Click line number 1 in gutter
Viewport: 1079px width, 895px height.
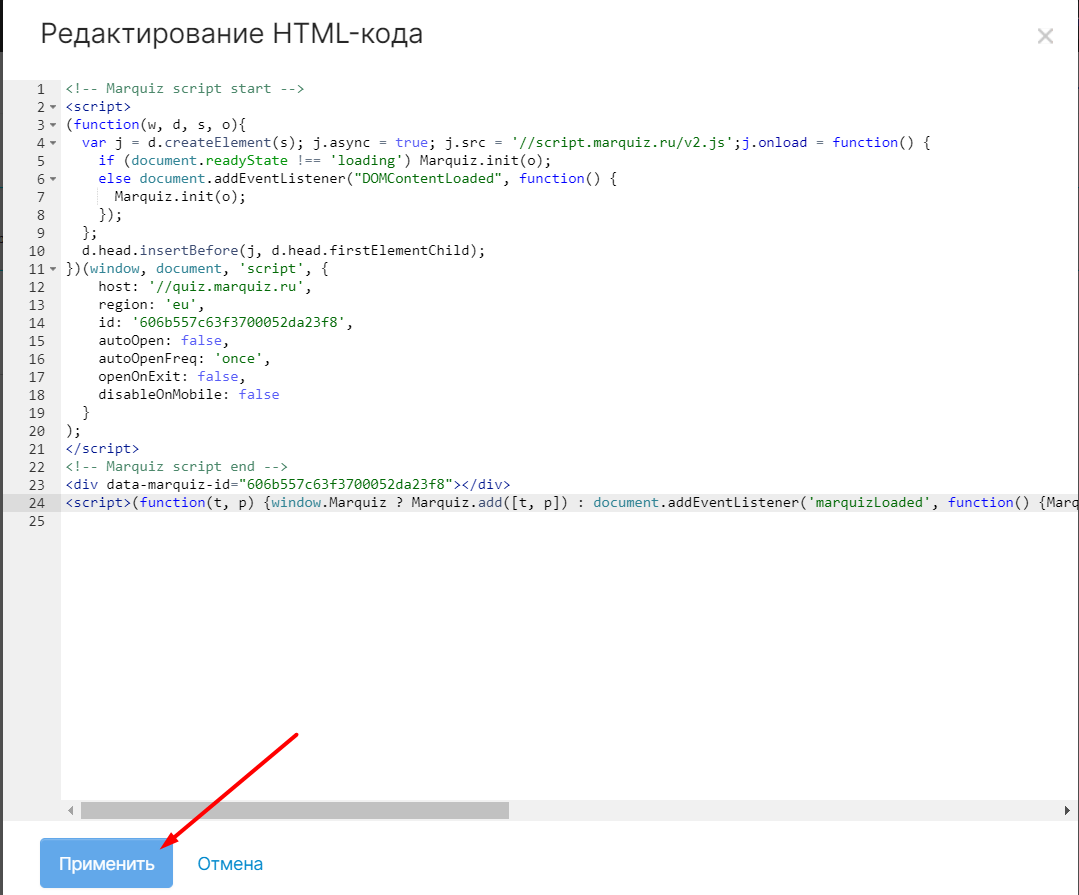click(x=41, y=89)
